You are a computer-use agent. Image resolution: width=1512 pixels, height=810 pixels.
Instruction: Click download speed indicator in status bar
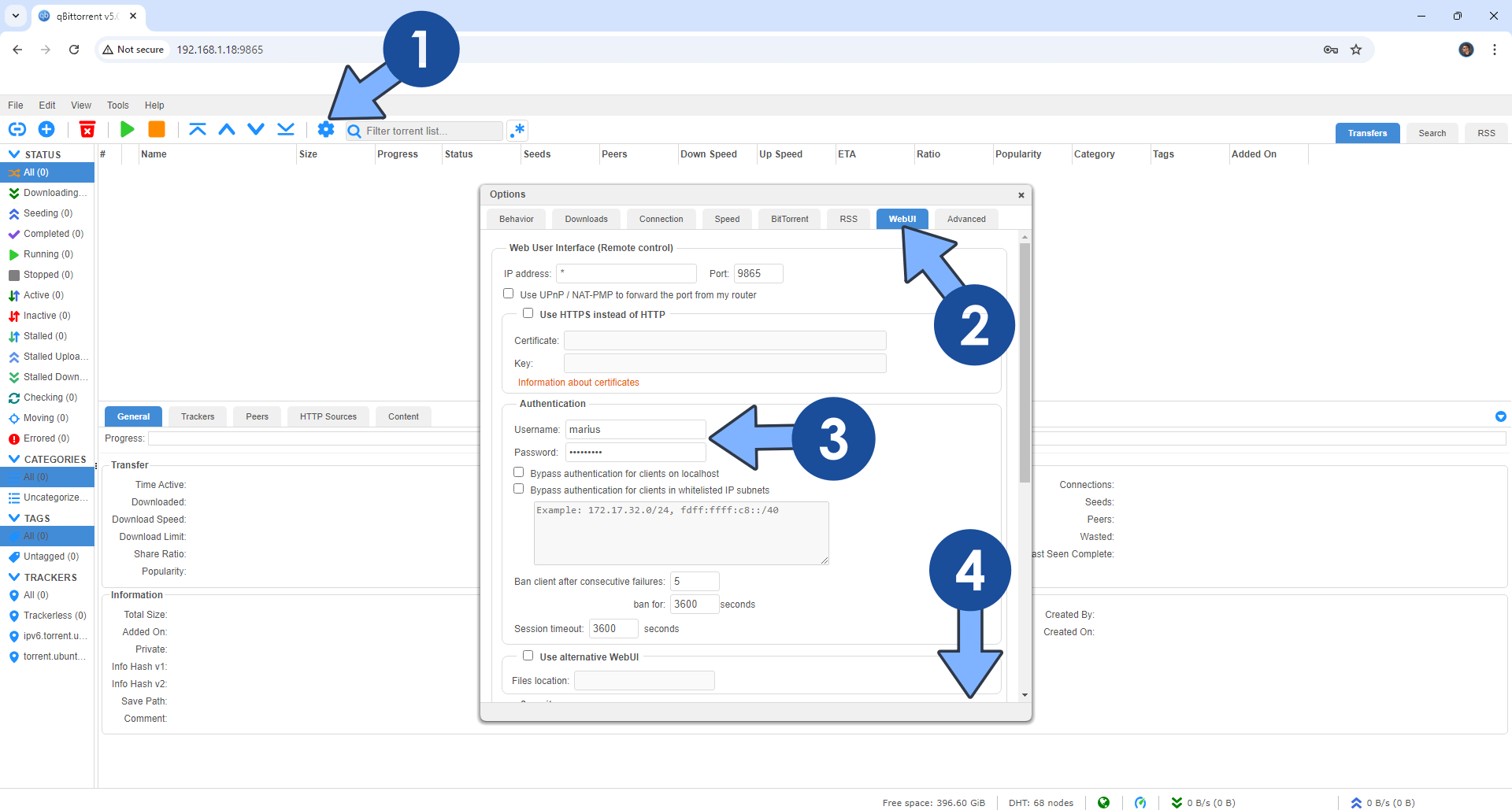pyautogui.click(x=1203, y=803)
